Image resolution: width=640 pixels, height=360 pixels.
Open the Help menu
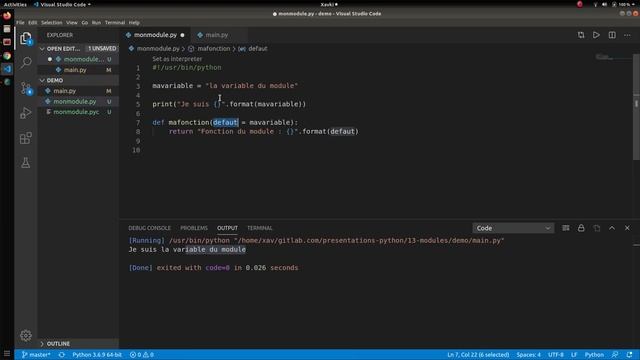coord(134,23)
